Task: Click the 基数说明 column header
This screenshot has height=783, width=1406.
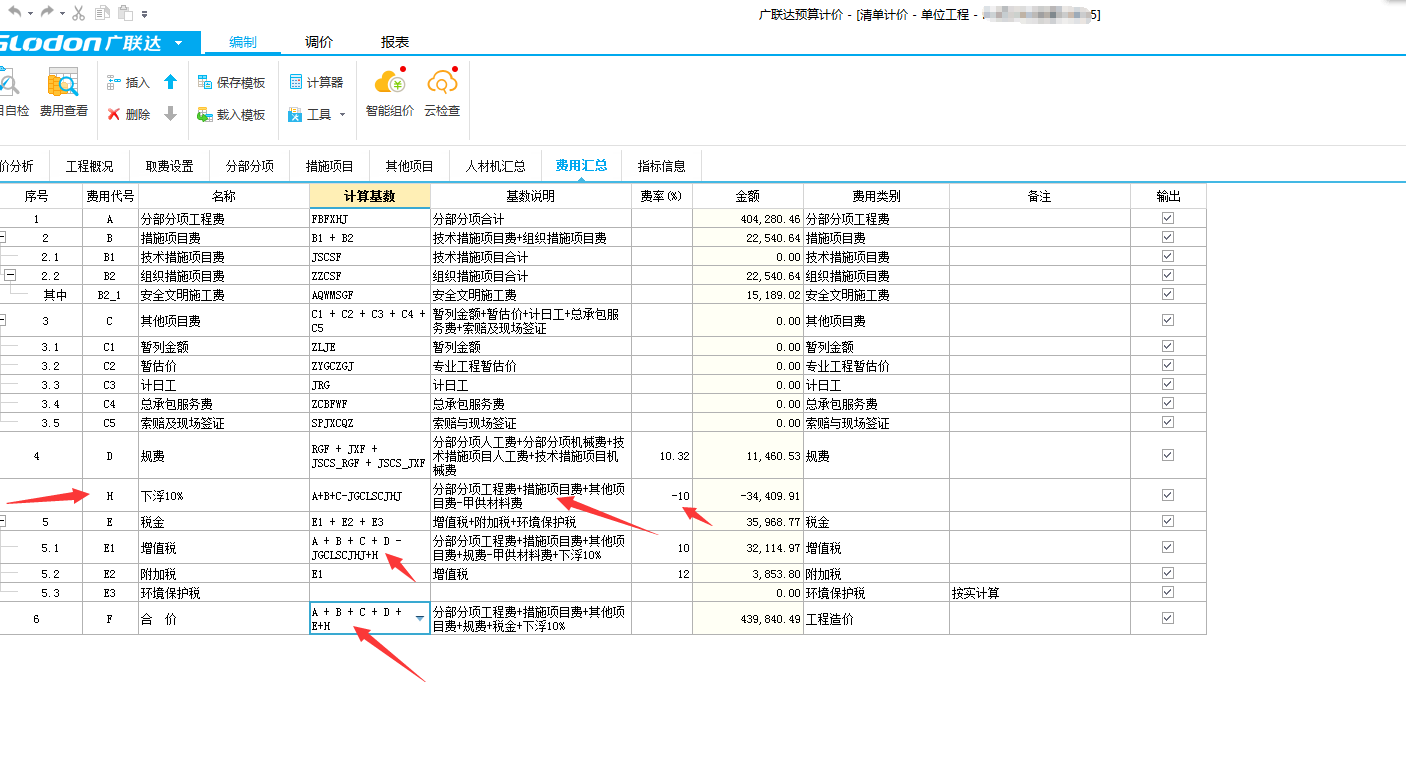Action: tap(530, 196)
